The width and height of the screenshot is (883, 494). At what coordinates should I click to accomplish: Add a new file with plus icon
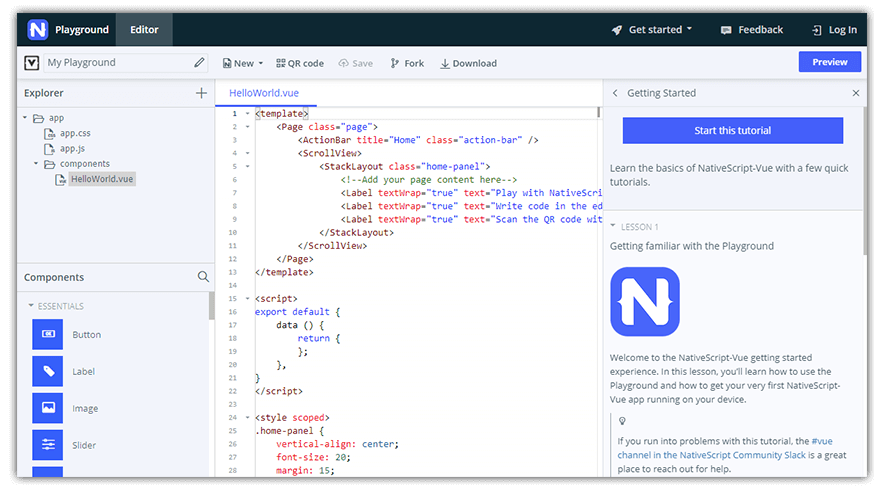click(x=201, y=93)
